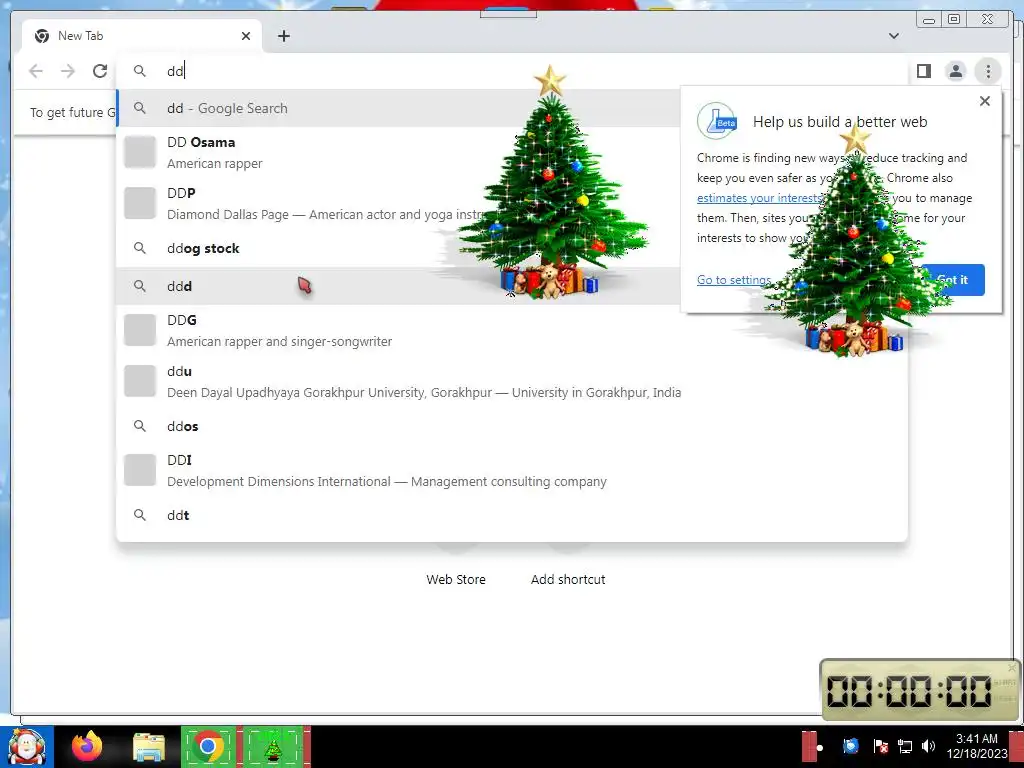Screen dimensions: 1024x768
Task: Follow the 'estimates your interests' link
Action: (759, 198)
